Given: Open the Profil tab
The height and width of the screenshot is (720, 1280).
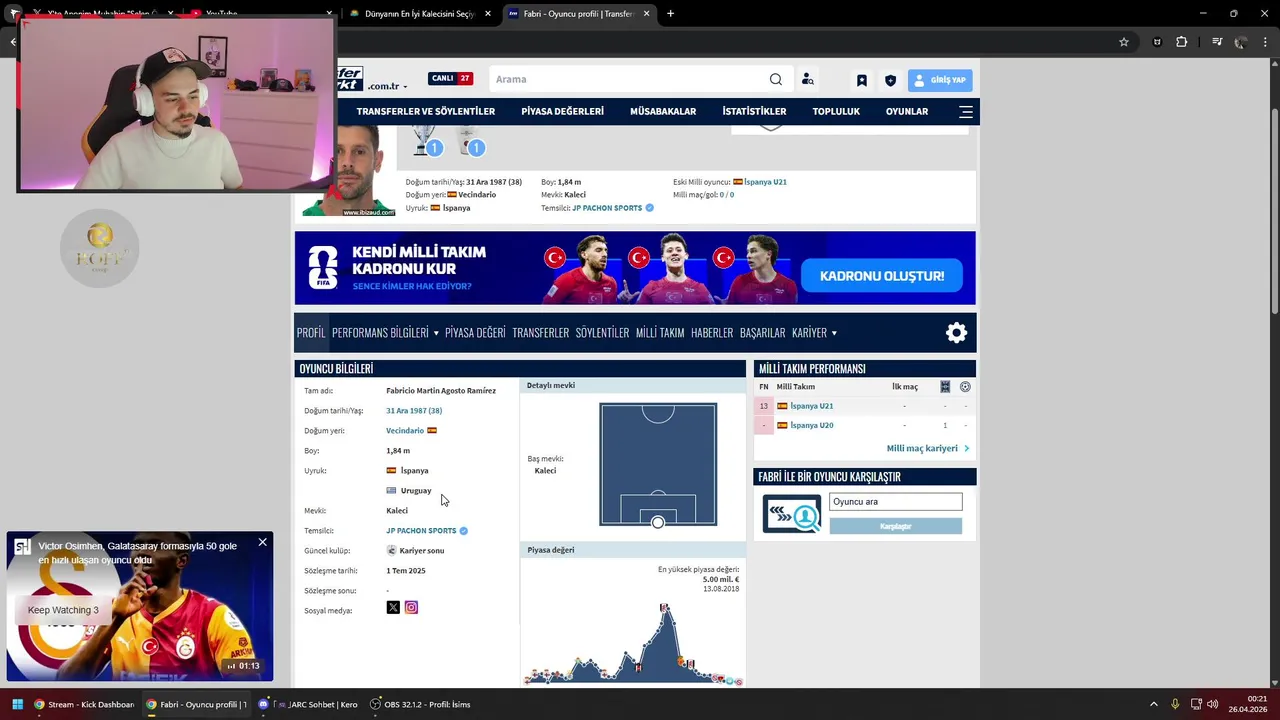Looking at the screenshot, I should coord(311,333).
